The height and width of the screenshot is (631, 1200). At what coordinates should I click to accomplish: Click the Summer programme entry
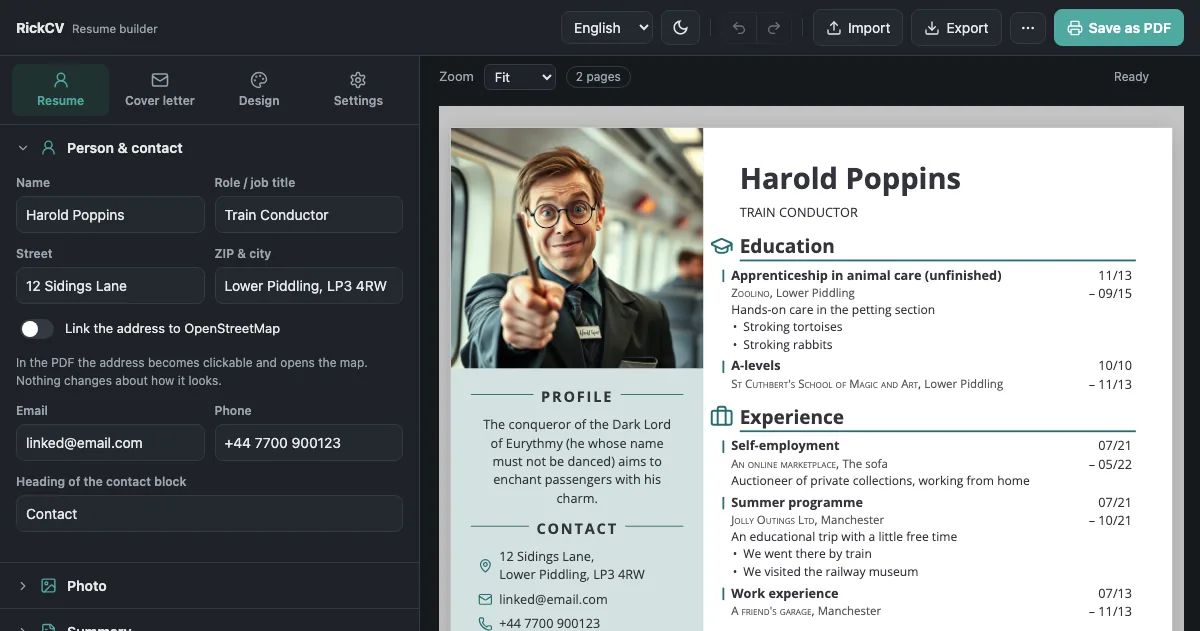tap(796, 502)
